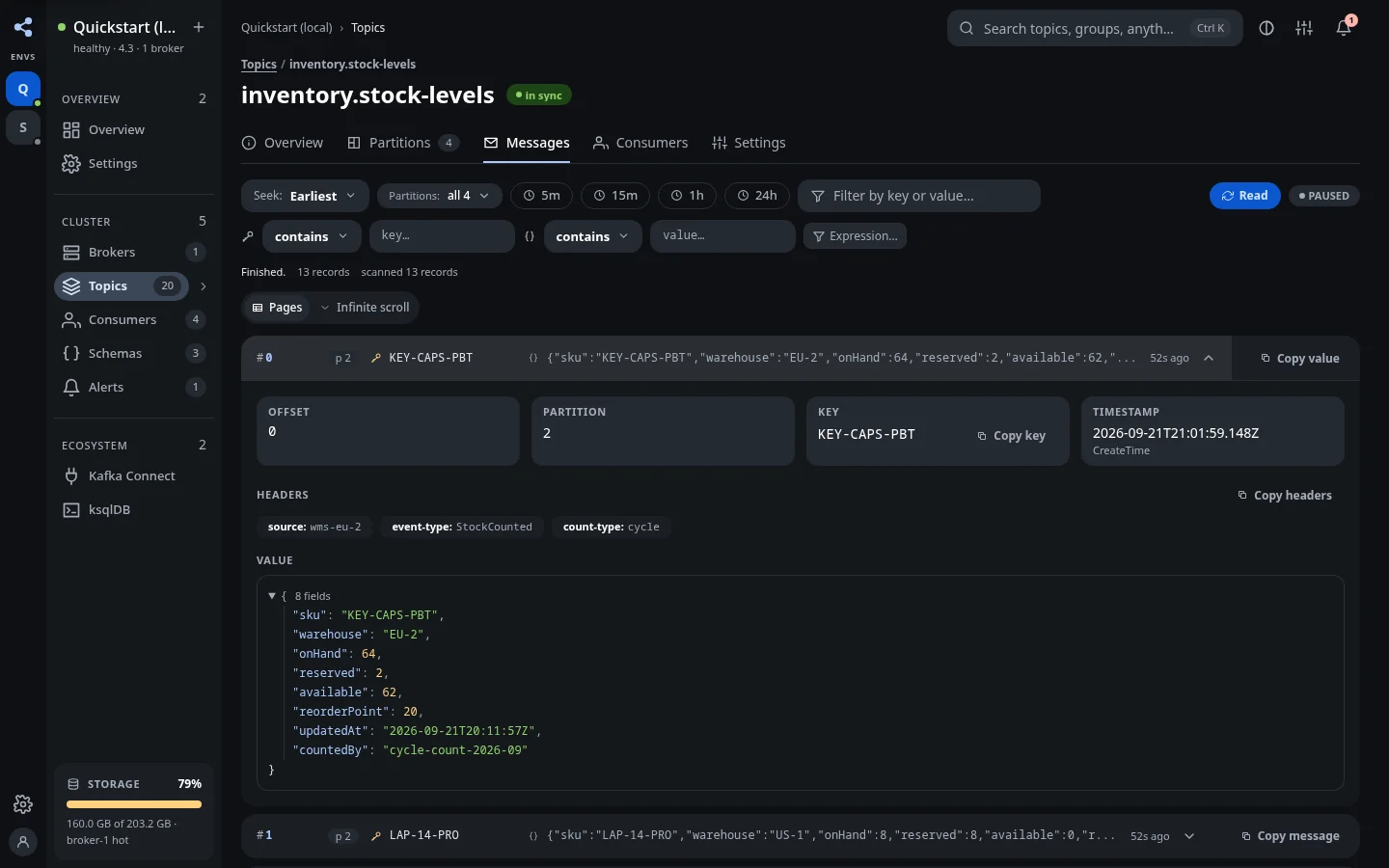Screen dimensions: 1389x868
Task: Switch to the topic Overview tab
Action: click(x=282, y=143)
